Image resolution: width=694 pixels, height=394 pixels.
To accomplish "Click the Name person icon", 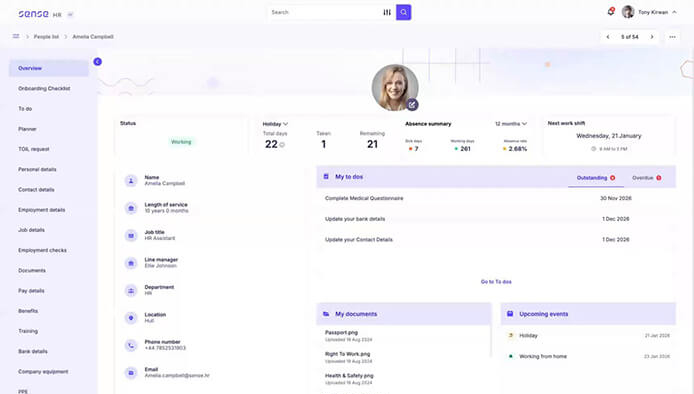I will (x=131, y=181).
